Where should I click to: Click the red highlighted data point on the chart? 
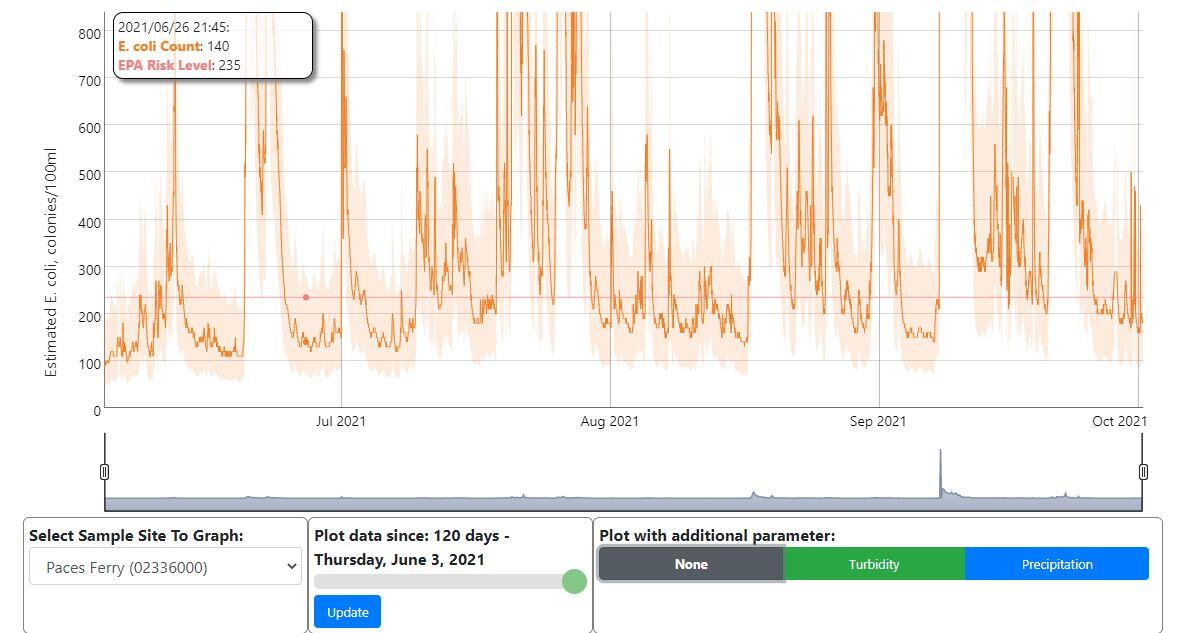click(x=305, y=297)
